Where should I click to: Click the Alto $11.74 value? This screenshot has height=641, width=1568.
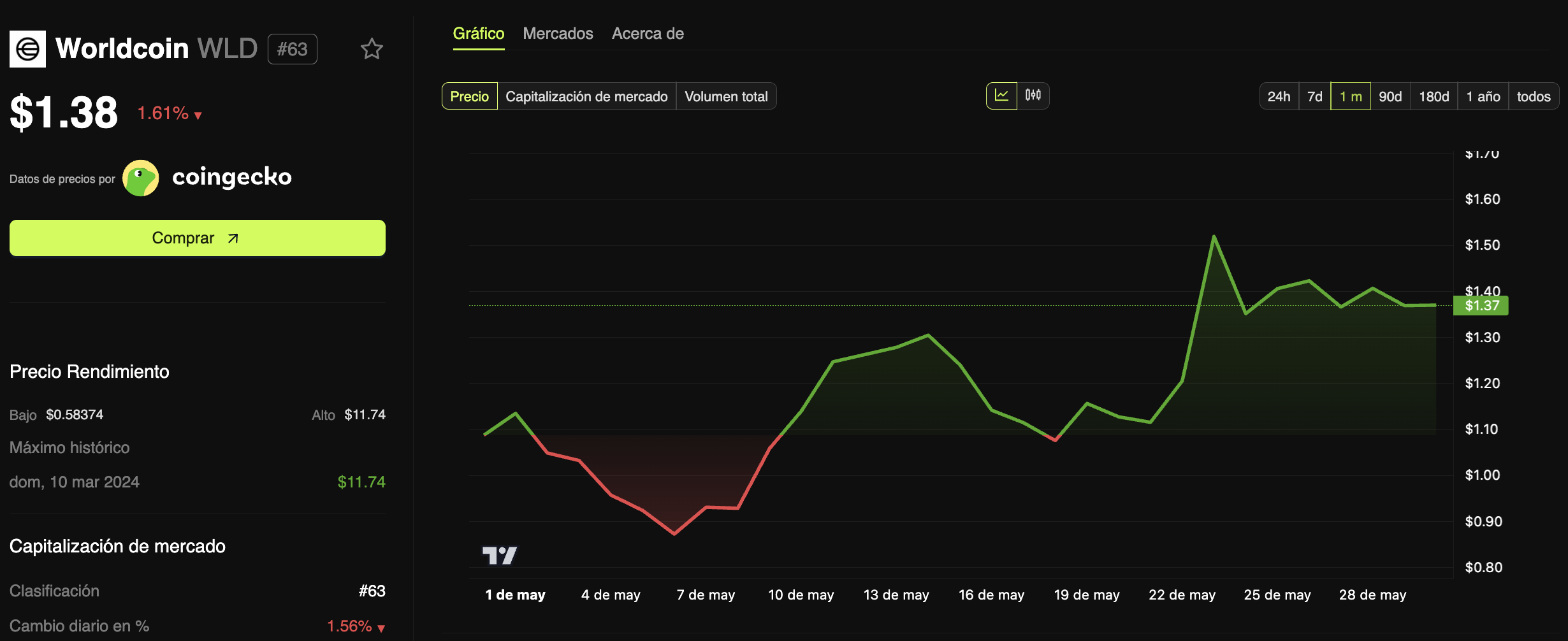point(365,415)
